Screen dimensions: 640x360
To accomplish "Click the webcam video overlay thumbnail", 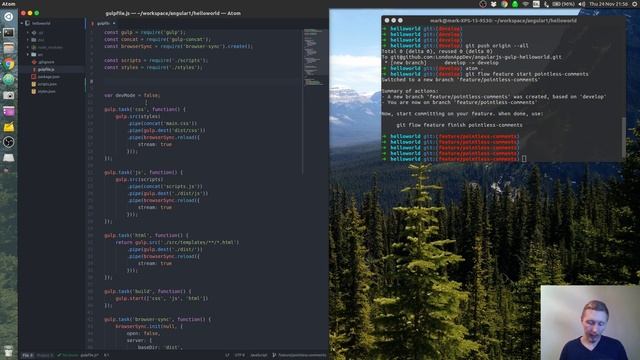I will (590, 322).
